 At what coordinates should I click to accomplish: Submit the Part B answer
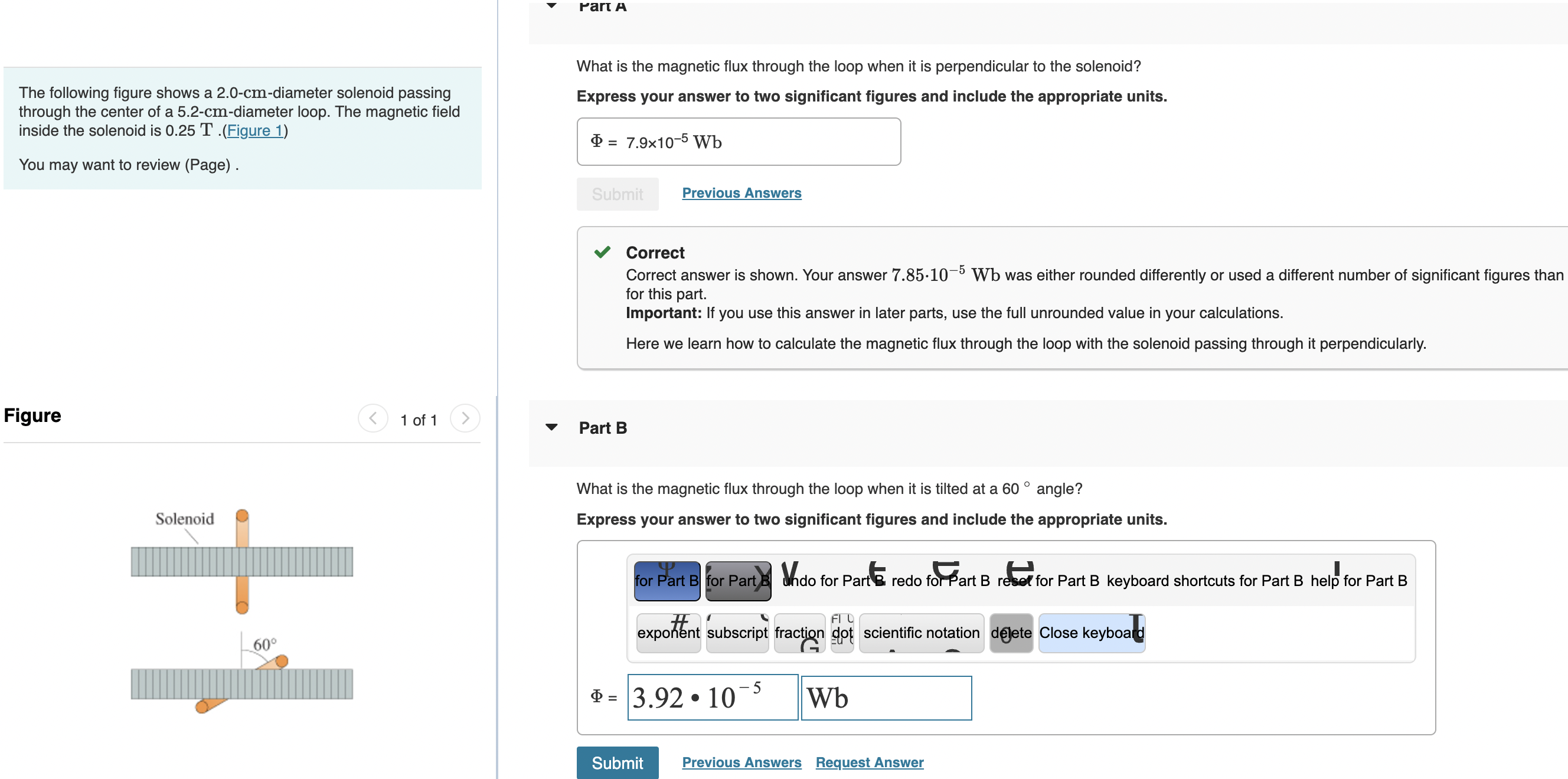616,762
